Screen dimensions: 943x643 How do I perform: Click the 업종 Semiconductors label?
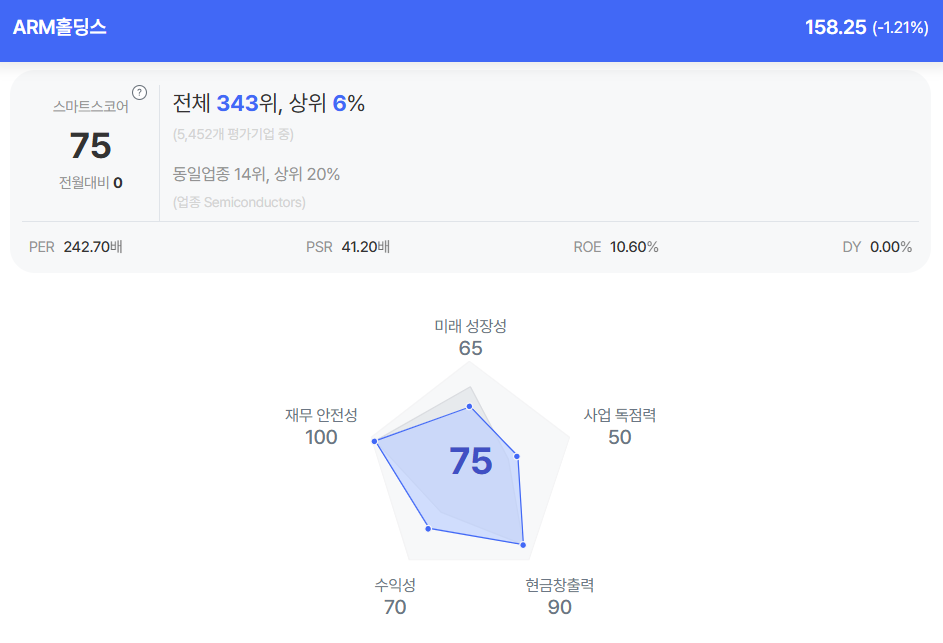pos(239,202)
